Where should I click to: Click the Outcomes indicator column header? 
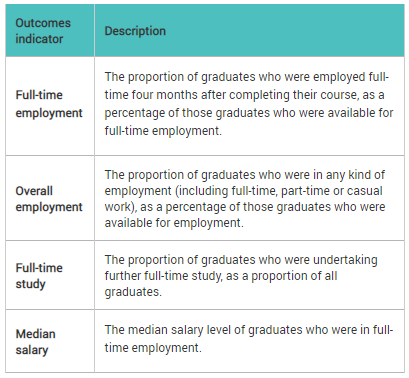(43, 31)
